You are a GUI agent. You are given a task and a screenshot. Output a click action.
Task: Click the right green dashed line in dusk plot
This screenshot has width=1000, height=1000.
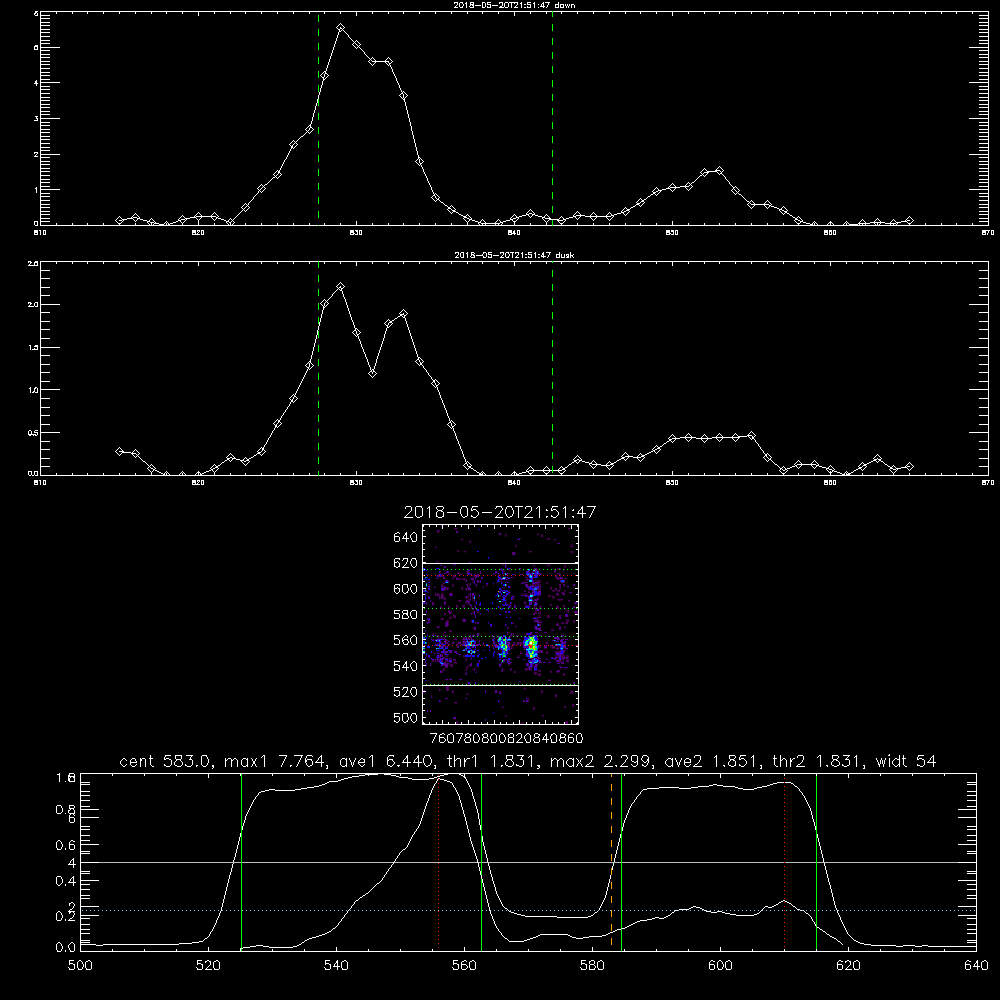coord(552,368)
